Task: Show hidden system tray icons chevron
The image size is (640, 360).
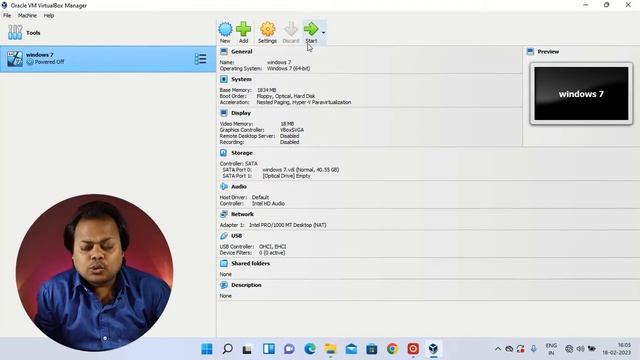Action: (498, 349)
